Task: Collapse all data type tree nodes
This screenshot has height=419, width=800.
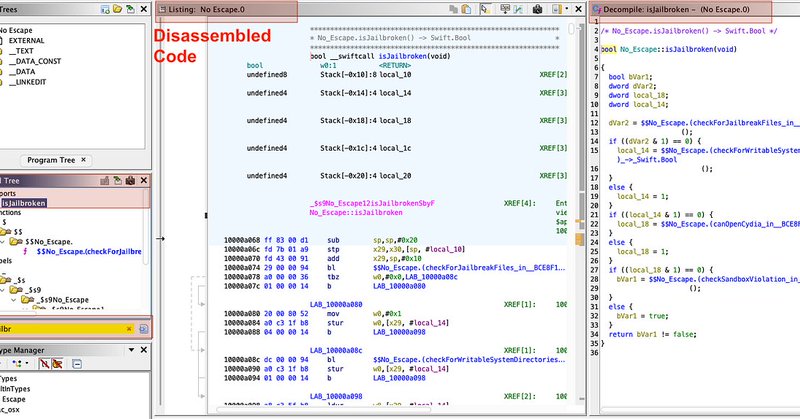Action: (77, 364)
